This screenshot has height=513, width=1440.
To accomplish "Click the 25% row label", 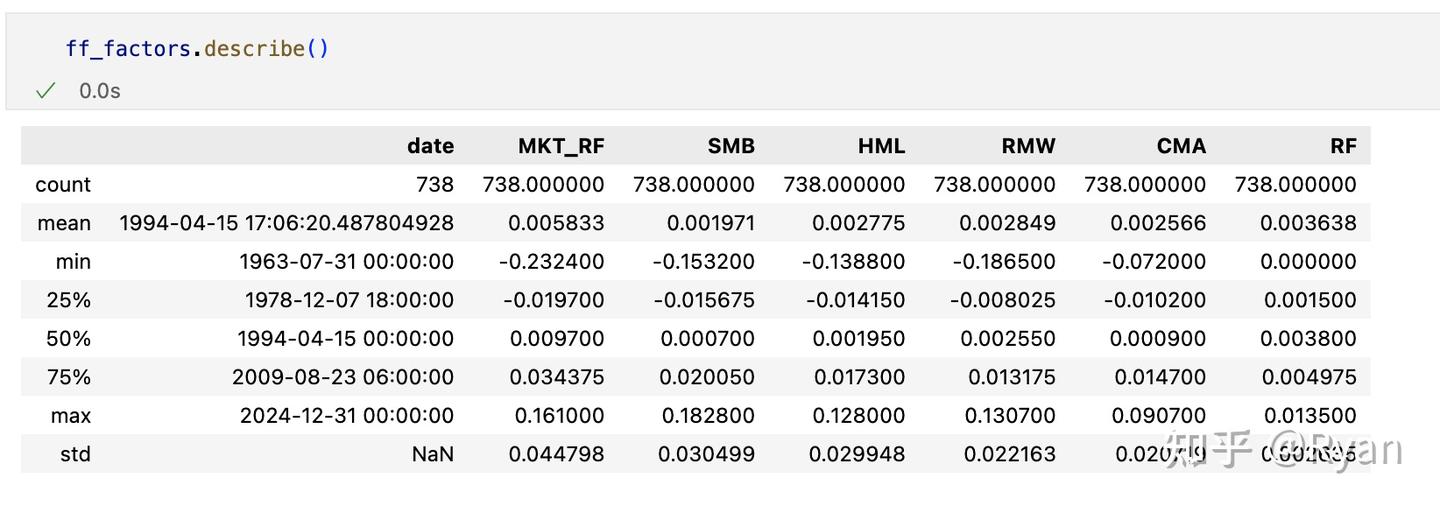I will (x=68, y=300).
